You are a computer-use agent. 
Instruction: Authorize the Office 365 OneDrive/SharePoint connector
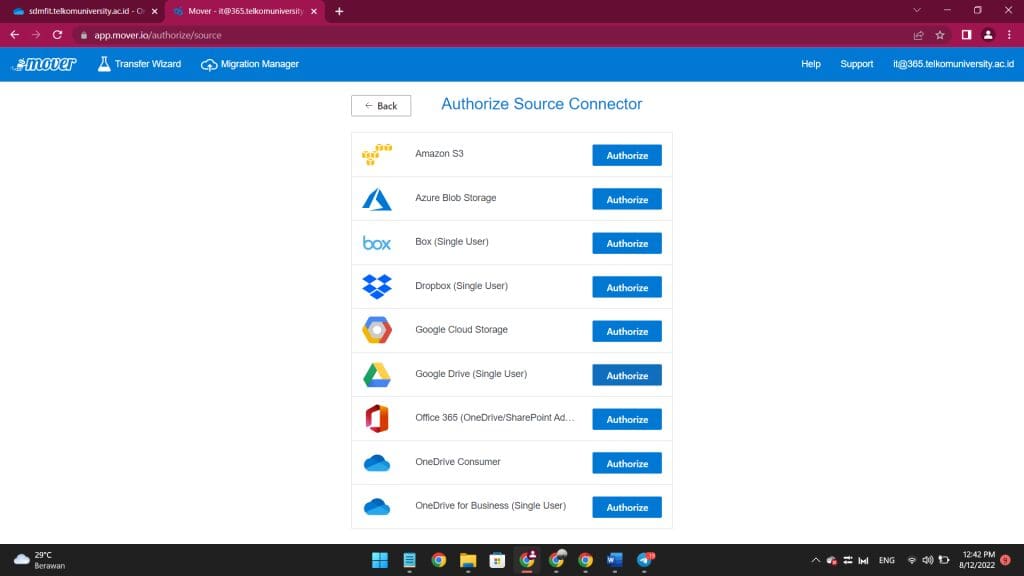tap(627, 419)
